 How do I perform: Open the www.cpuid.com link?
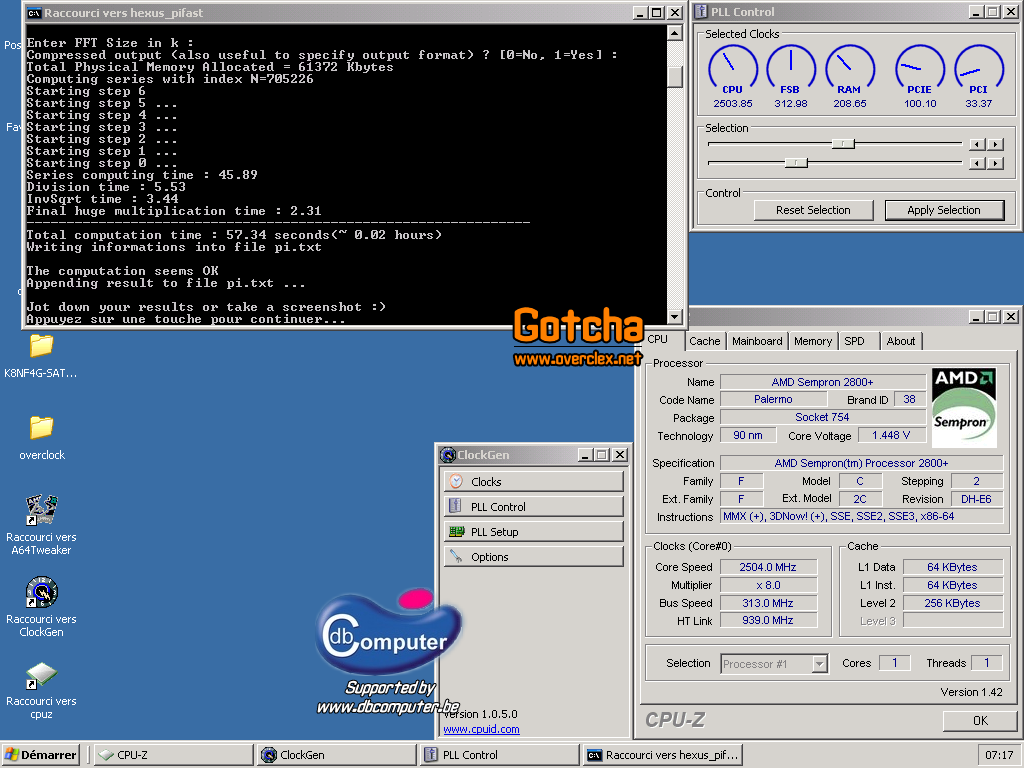(x=481, y=729)
